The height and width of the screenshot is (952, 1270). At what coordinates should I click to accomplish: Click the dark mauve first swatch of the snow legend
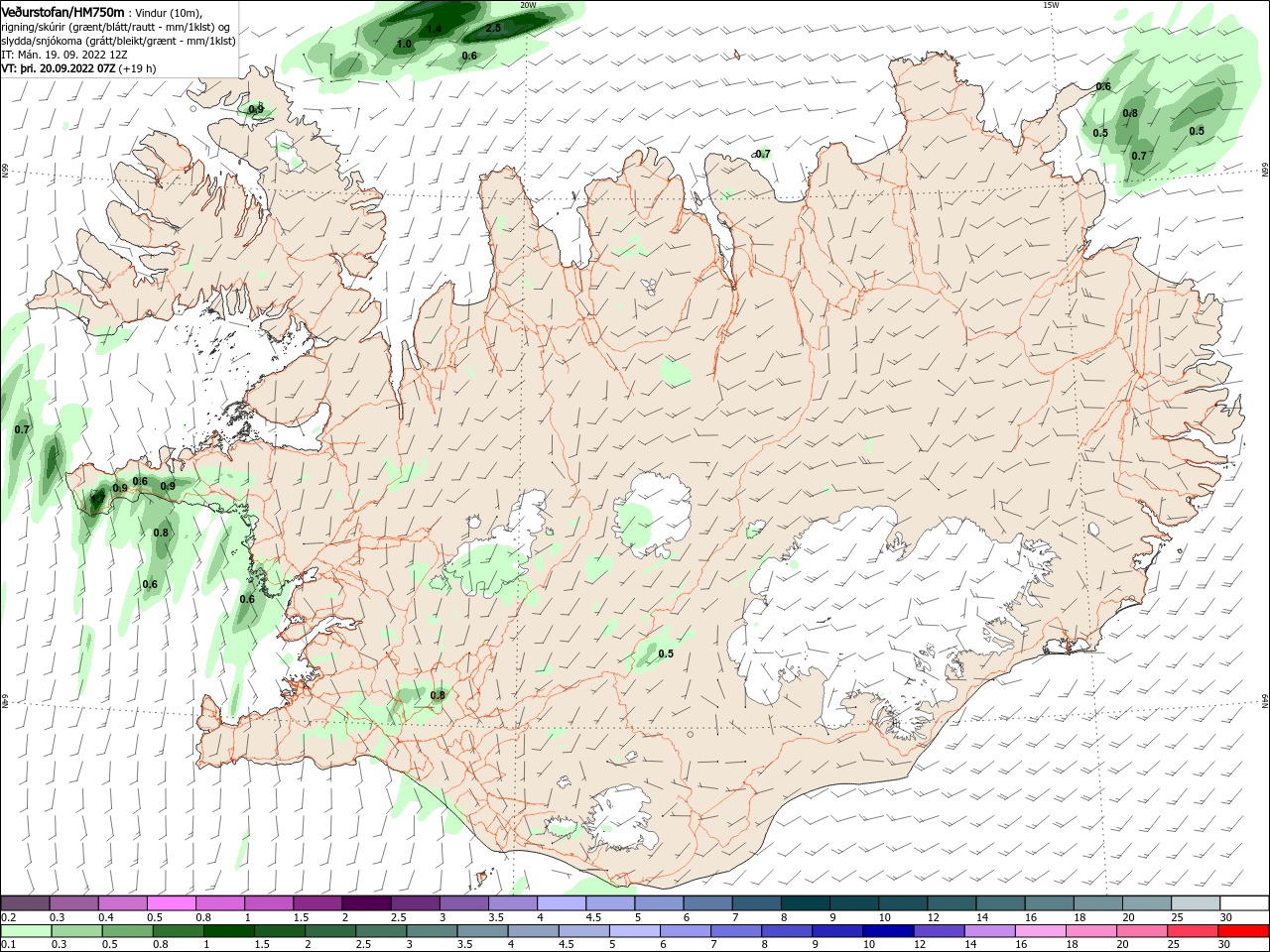point(26,903)
